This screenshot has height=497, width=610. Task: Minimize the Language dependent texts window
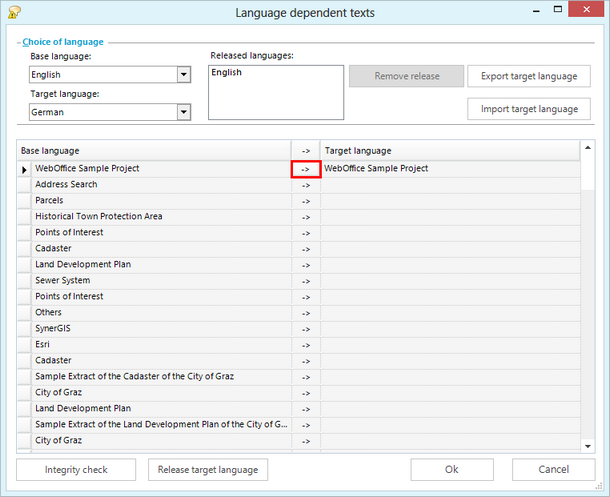536,10
